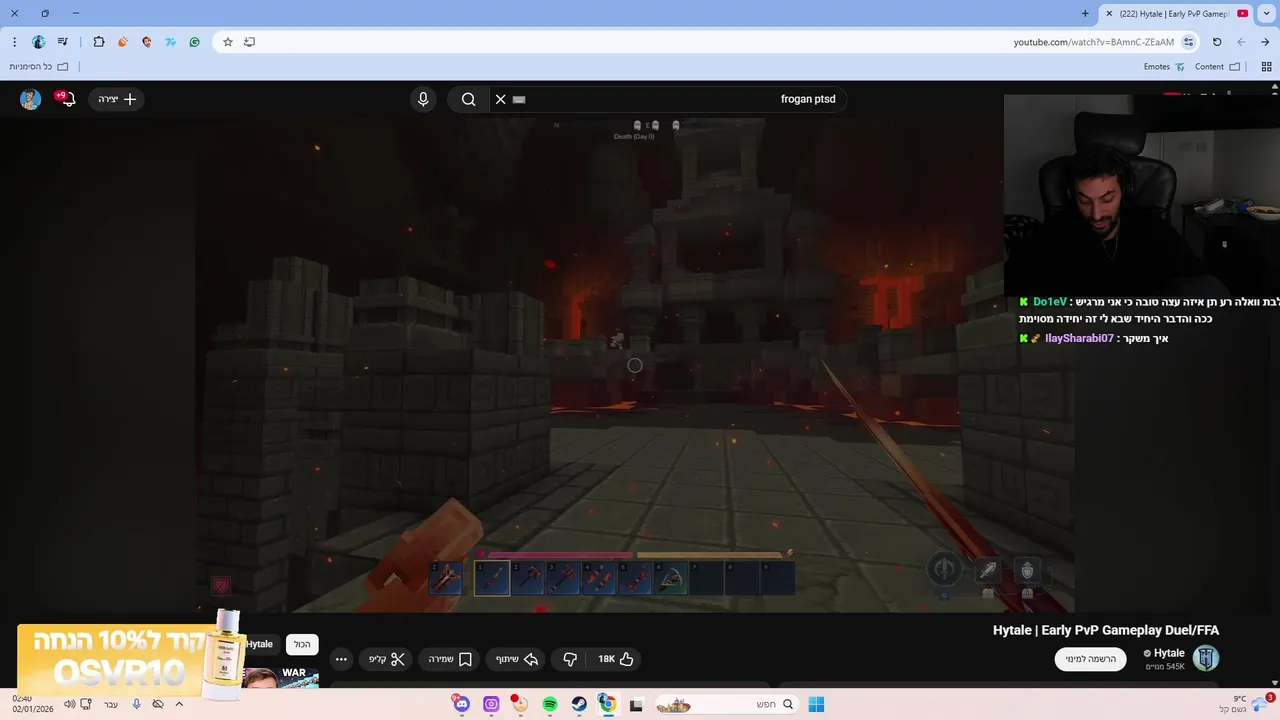1280x720 pixels.
Task: Open the All Bookmarks folder (כל הסימניות)
Action: [x=39, y=67]
